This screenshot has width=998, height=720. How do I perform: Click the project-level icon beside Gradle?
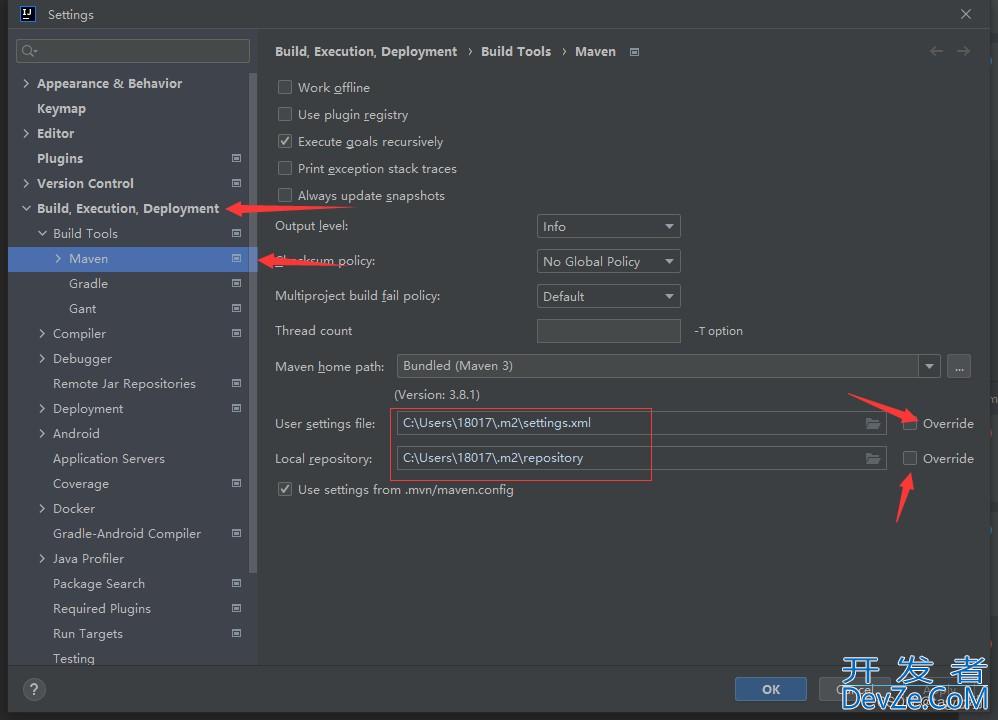(236, 283)
